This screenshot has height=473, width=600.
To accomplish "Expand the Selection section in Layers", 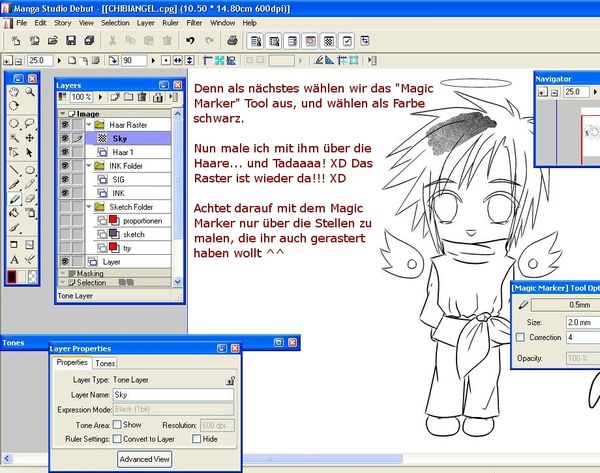I will (62, 282).
